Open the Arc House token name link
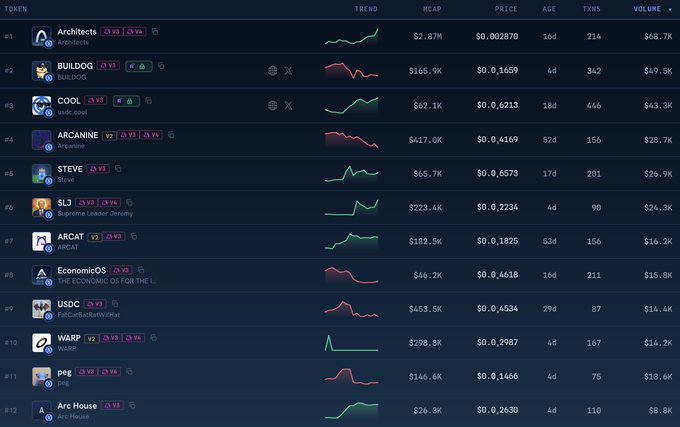This screenshot has height=427, width=680. (77, 406)
